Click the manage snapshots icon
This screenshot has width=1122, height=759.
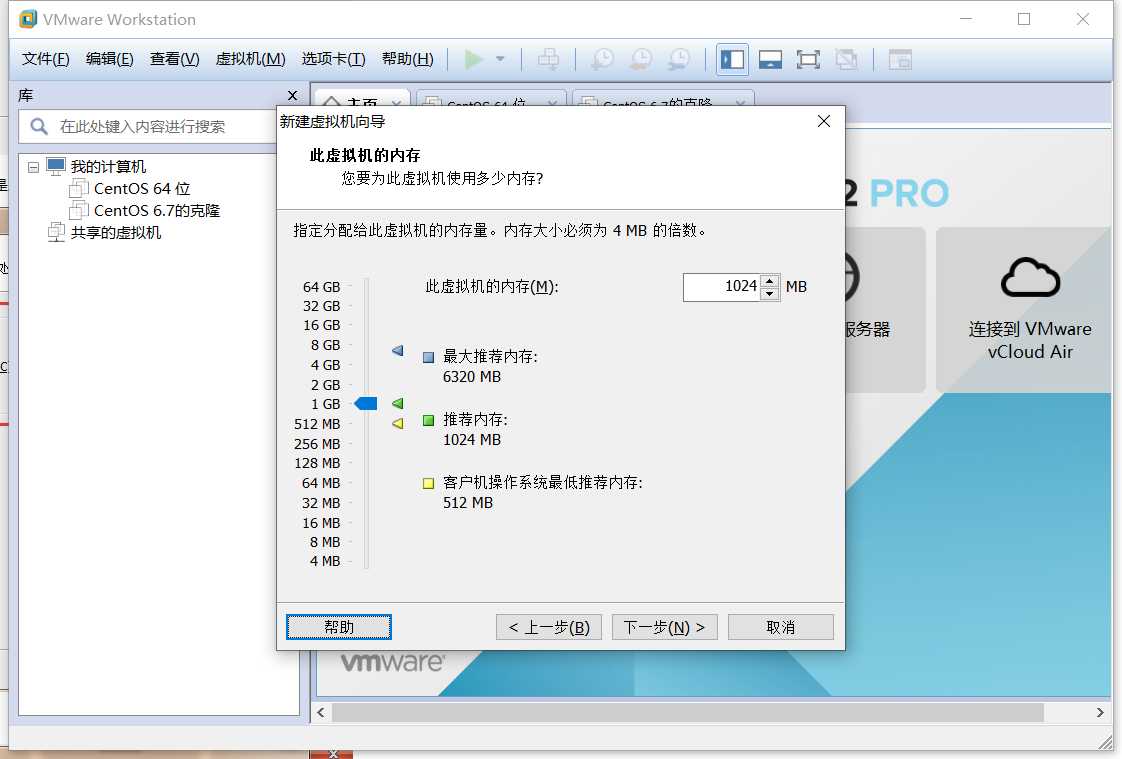pos(678,59)
